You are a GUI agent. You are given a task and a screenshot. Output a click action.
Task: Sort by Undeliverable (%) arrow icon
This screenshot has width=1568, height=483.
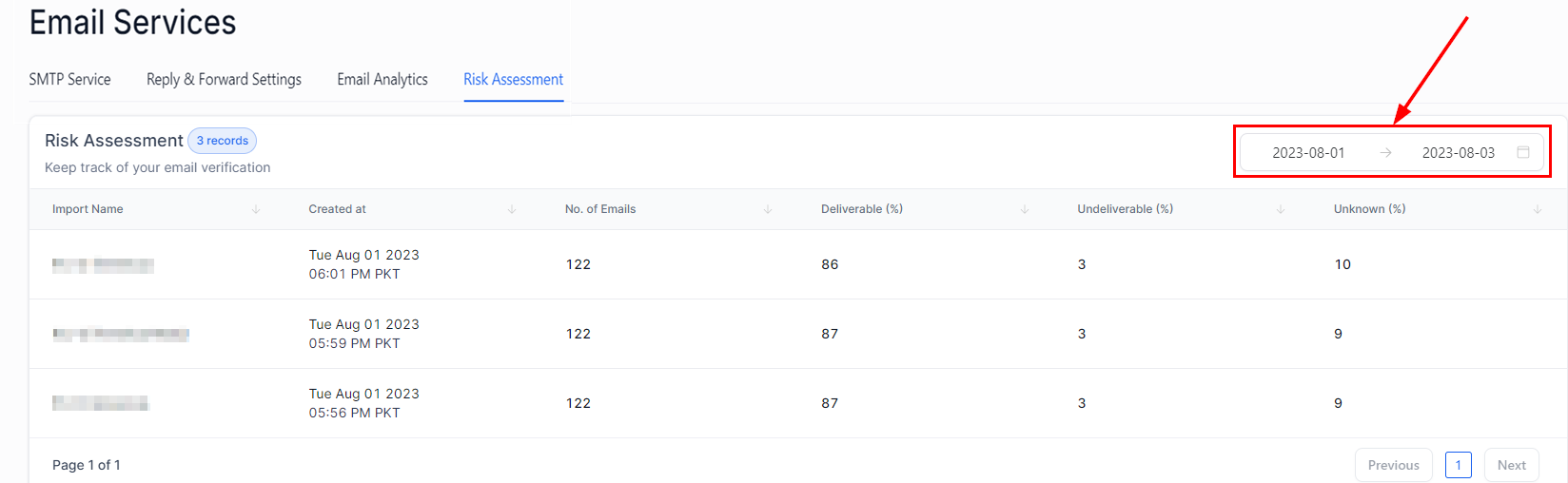tap(1281, 209)
